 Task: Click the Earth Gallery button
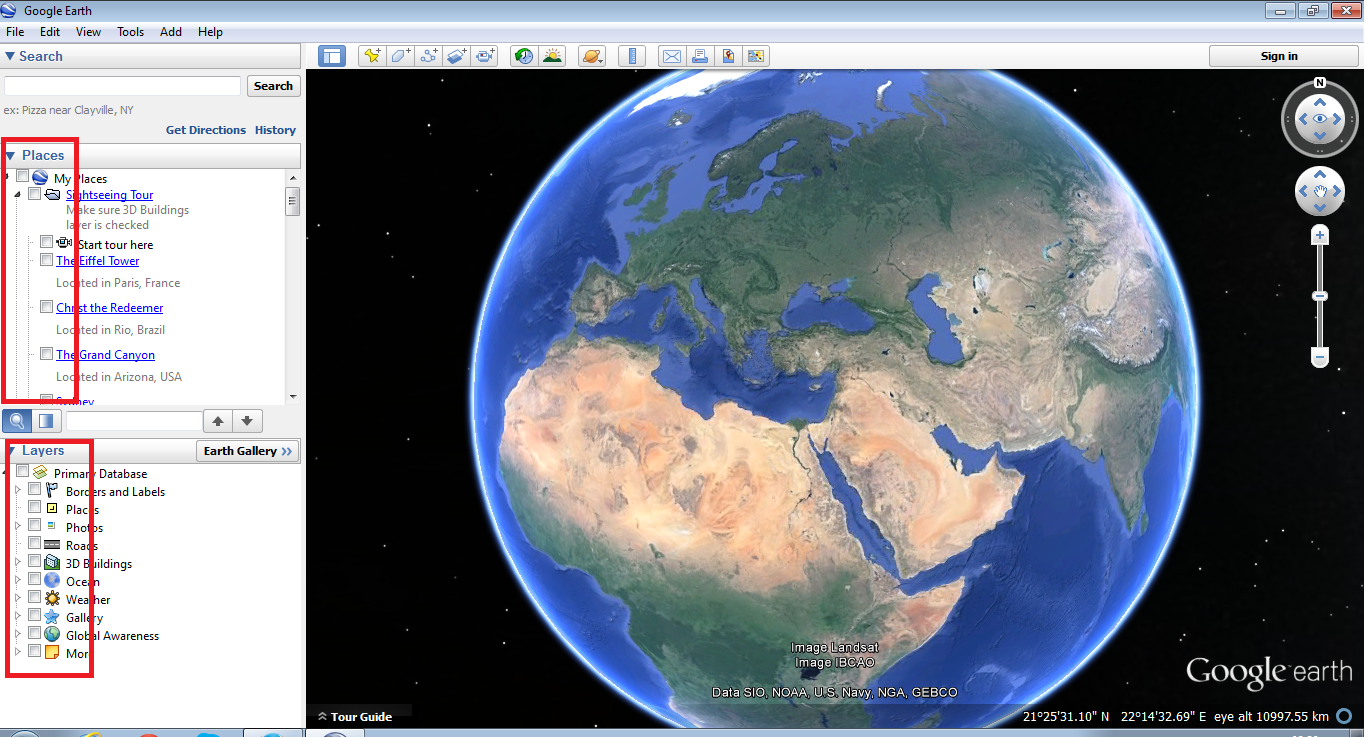(x=247, y=451)
